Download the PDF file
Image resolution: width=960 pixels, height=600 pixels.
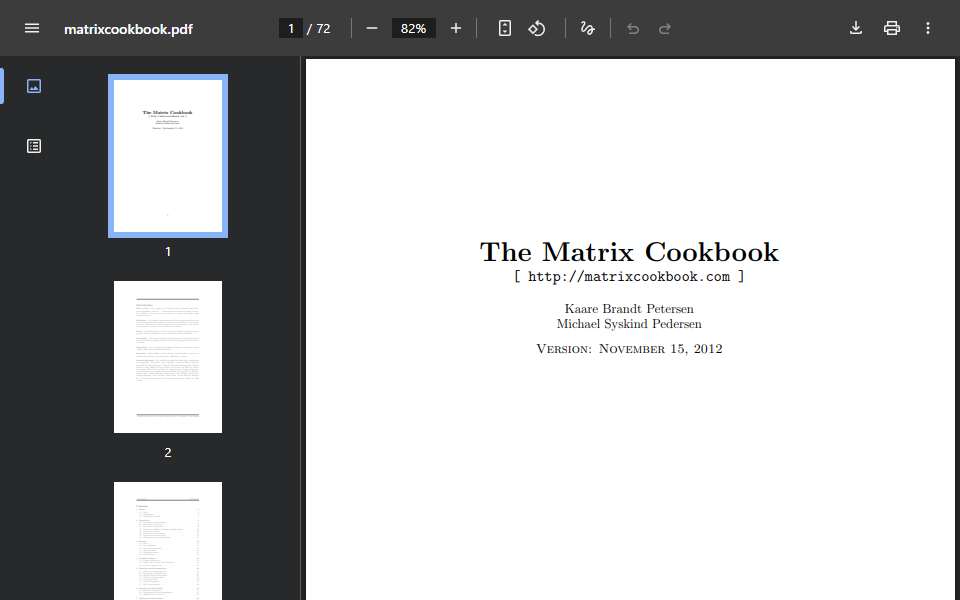tap(856, 28)
